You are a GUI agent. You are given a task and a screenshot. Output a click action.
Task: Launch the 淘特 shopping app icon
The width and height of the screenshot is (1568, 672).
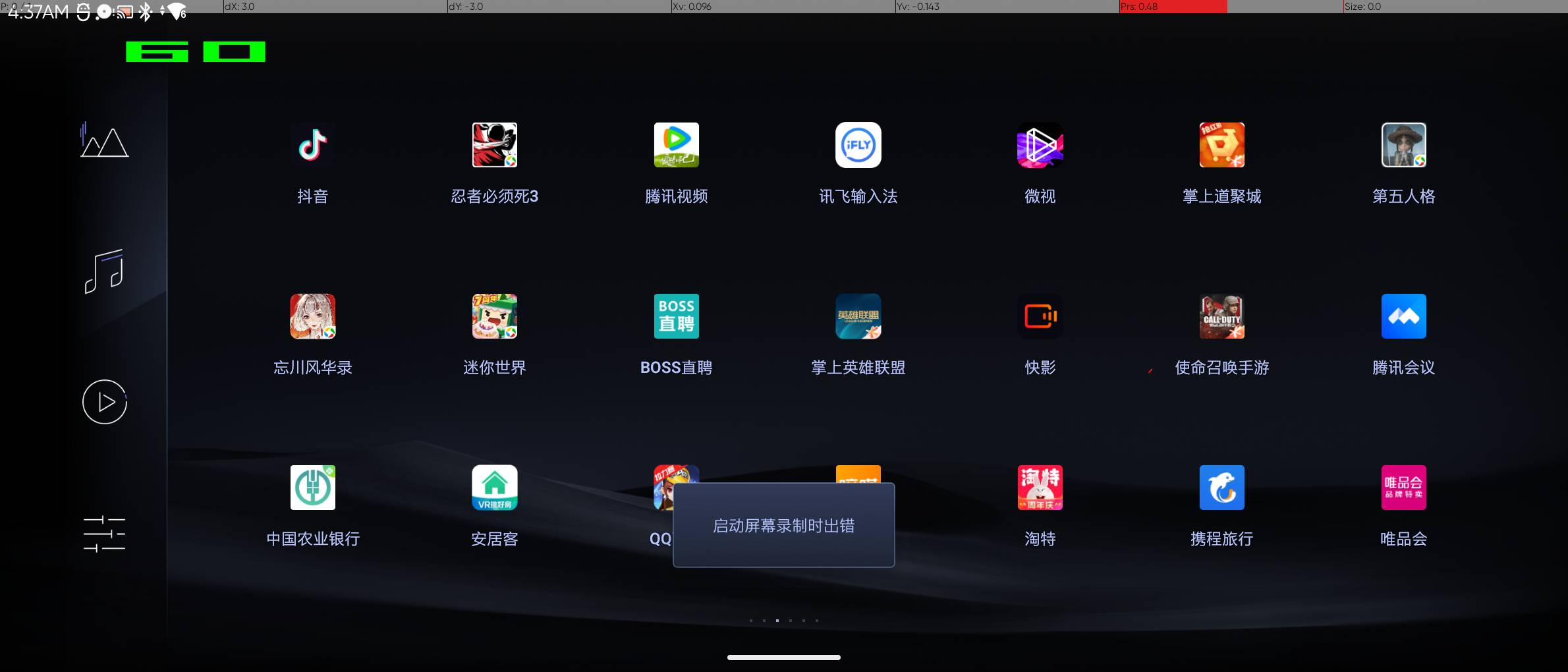pos(1040,488)
